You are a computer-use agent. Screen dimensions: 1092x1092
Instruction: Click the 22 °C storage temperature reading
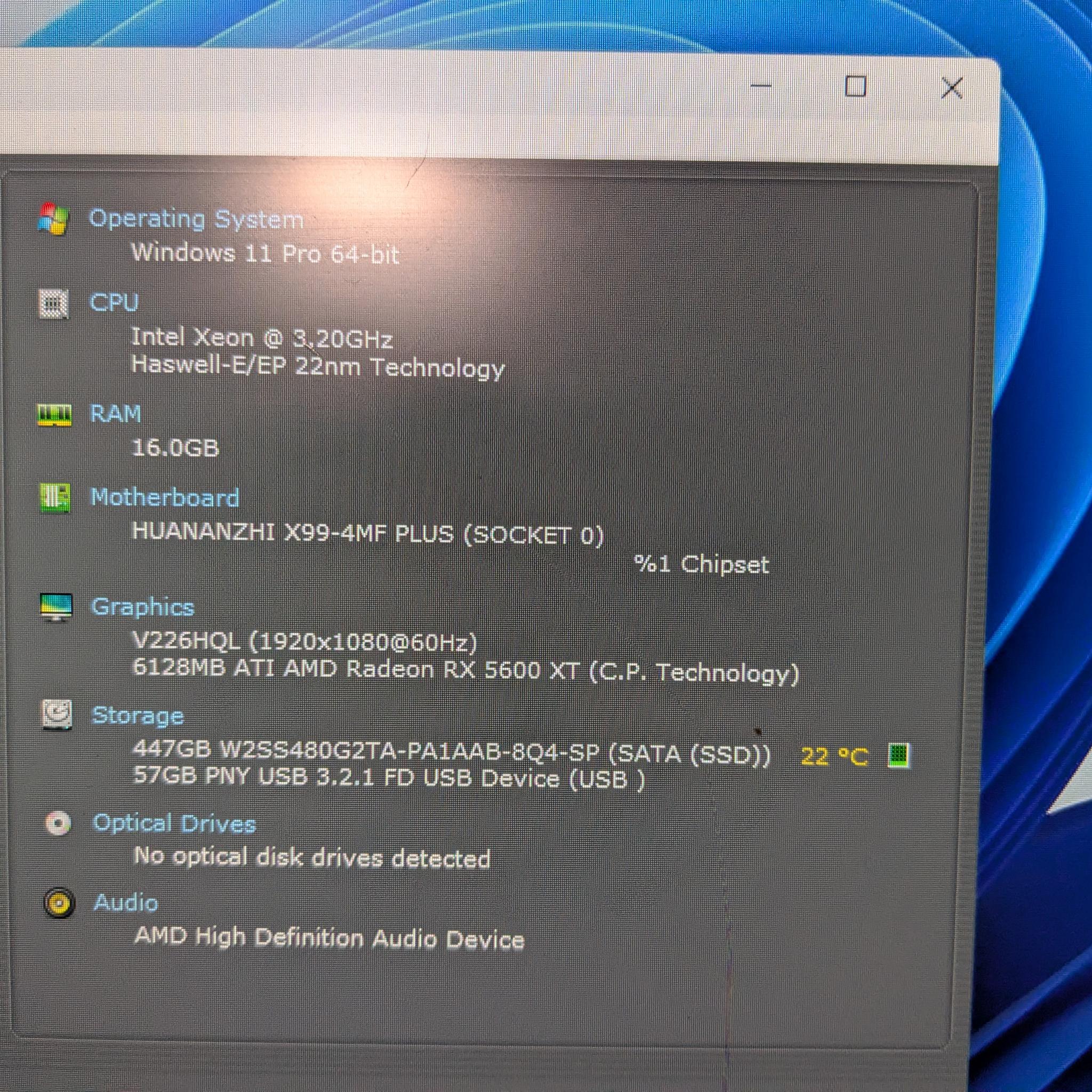834,756
